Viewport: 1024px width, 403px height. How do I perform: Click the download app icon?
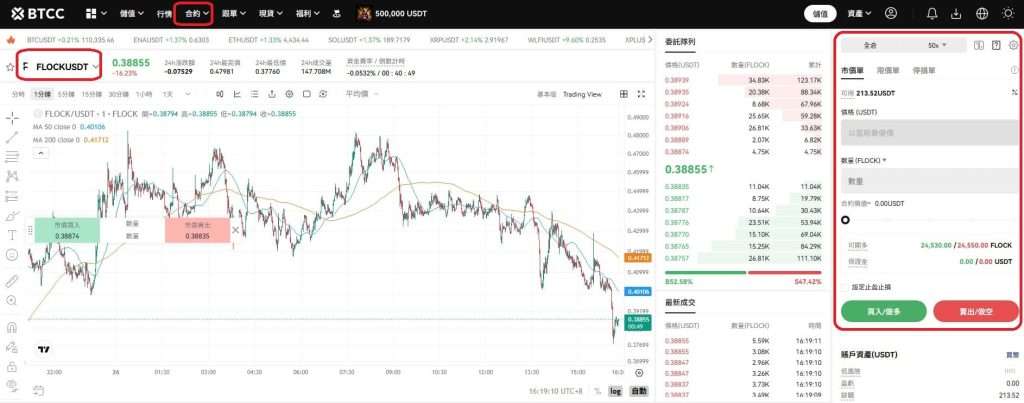(955, 14)
